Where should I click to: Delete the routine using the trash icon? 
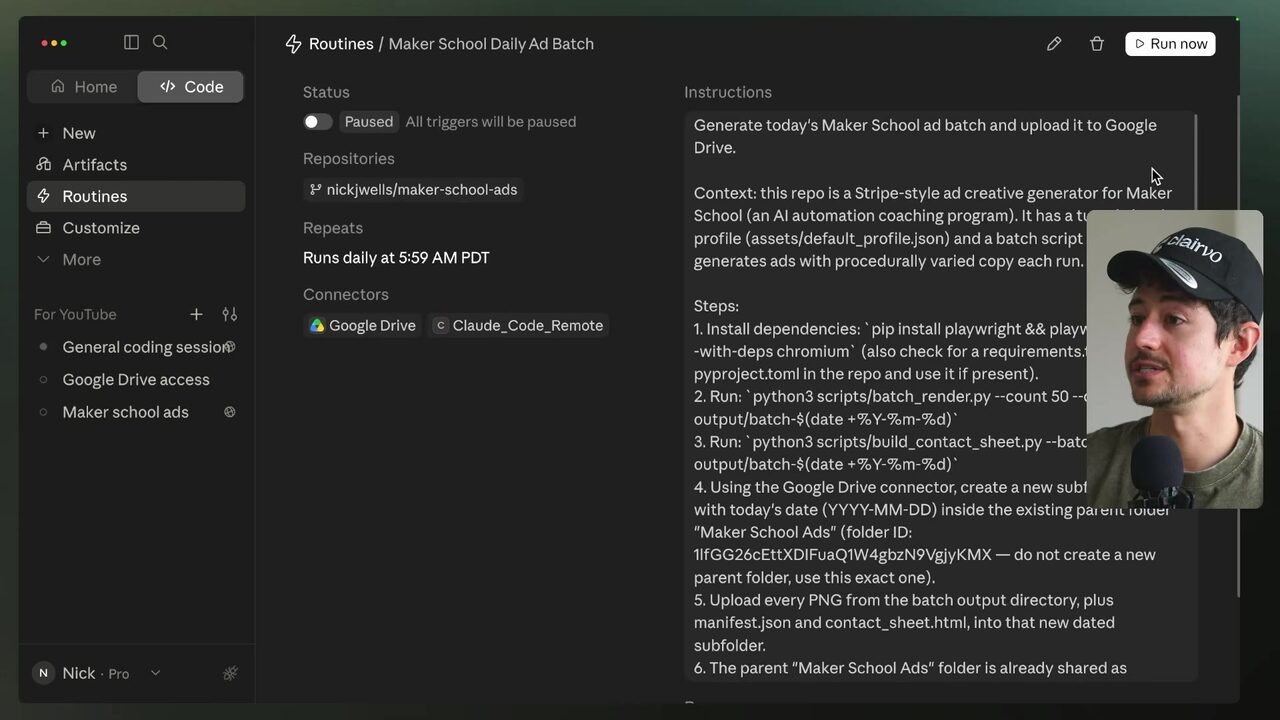(x=1097, y=44)
